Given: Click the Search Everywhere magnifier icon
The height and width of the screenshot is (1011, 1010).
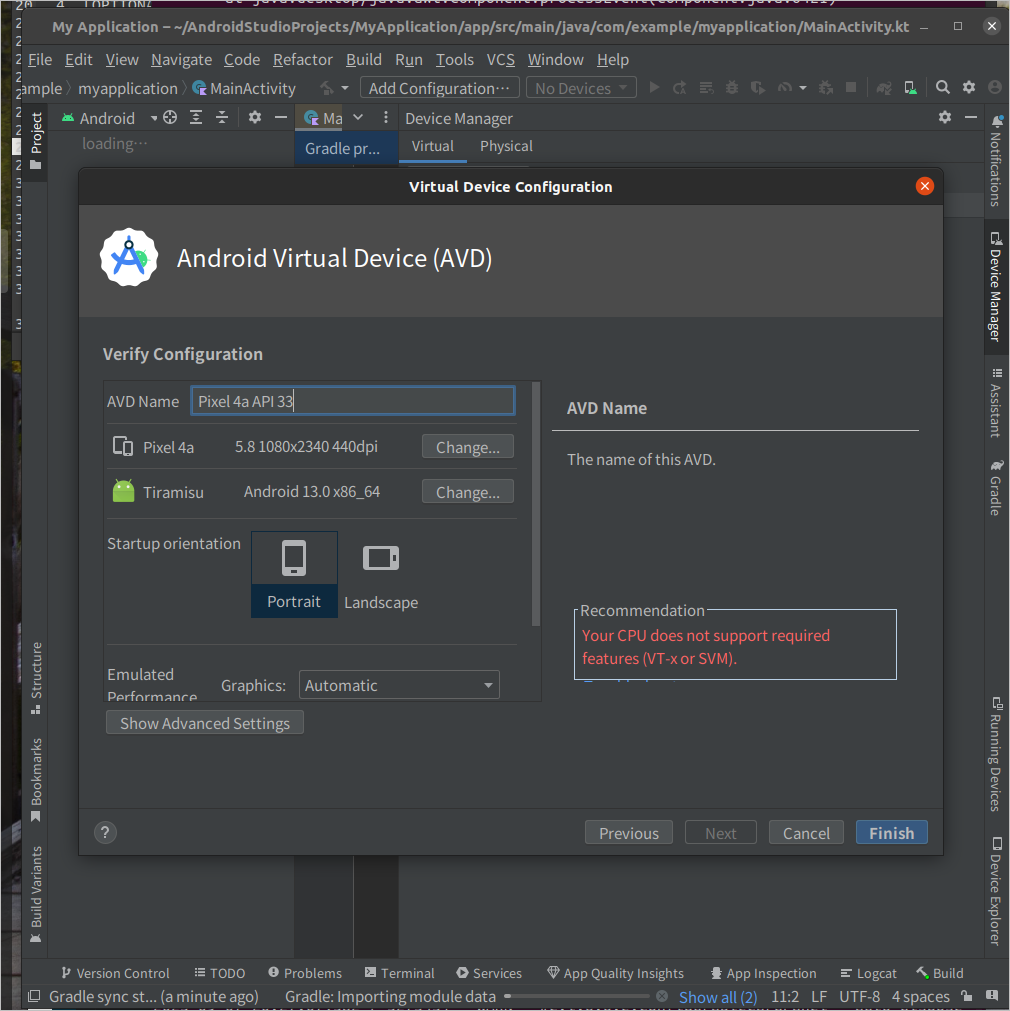Looking at the screenshot, I should [x=942, y=87].
